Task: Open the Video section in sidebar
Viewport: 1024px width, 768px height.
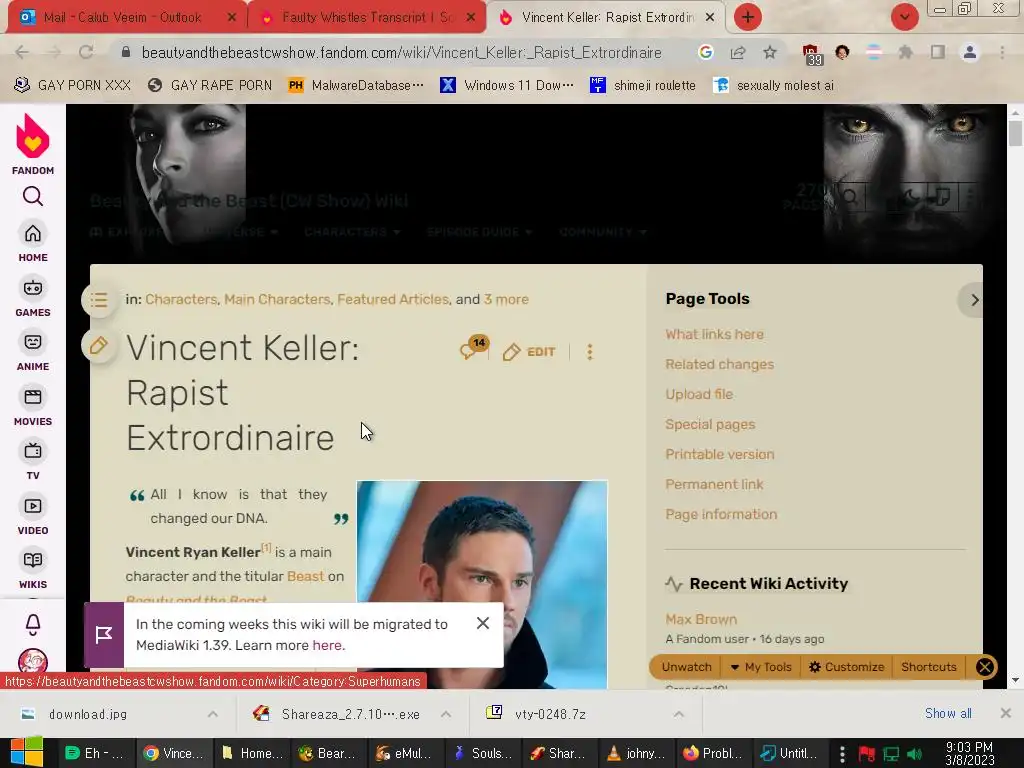Action: click(33, 515)
